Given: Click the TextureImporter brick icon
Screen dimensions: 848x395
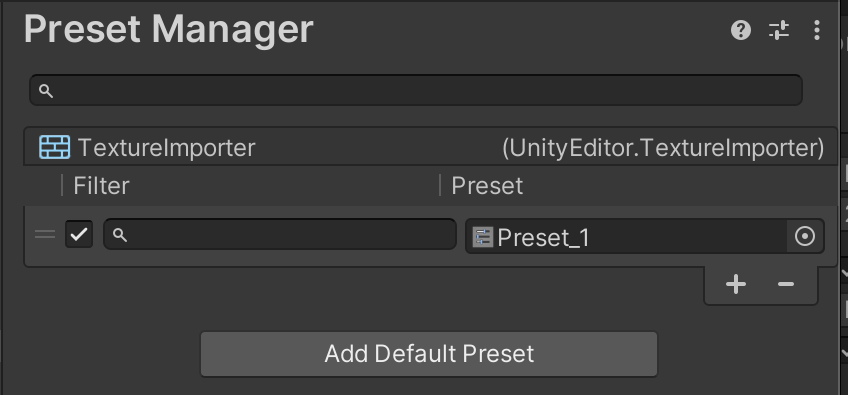Looking at the screenshot, I should click(55, 147).
